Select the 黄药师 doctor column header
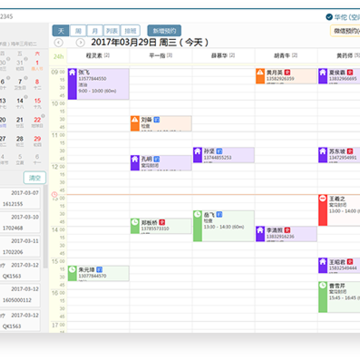Viewport: 360px width, 360px height. tap(339, 56)
